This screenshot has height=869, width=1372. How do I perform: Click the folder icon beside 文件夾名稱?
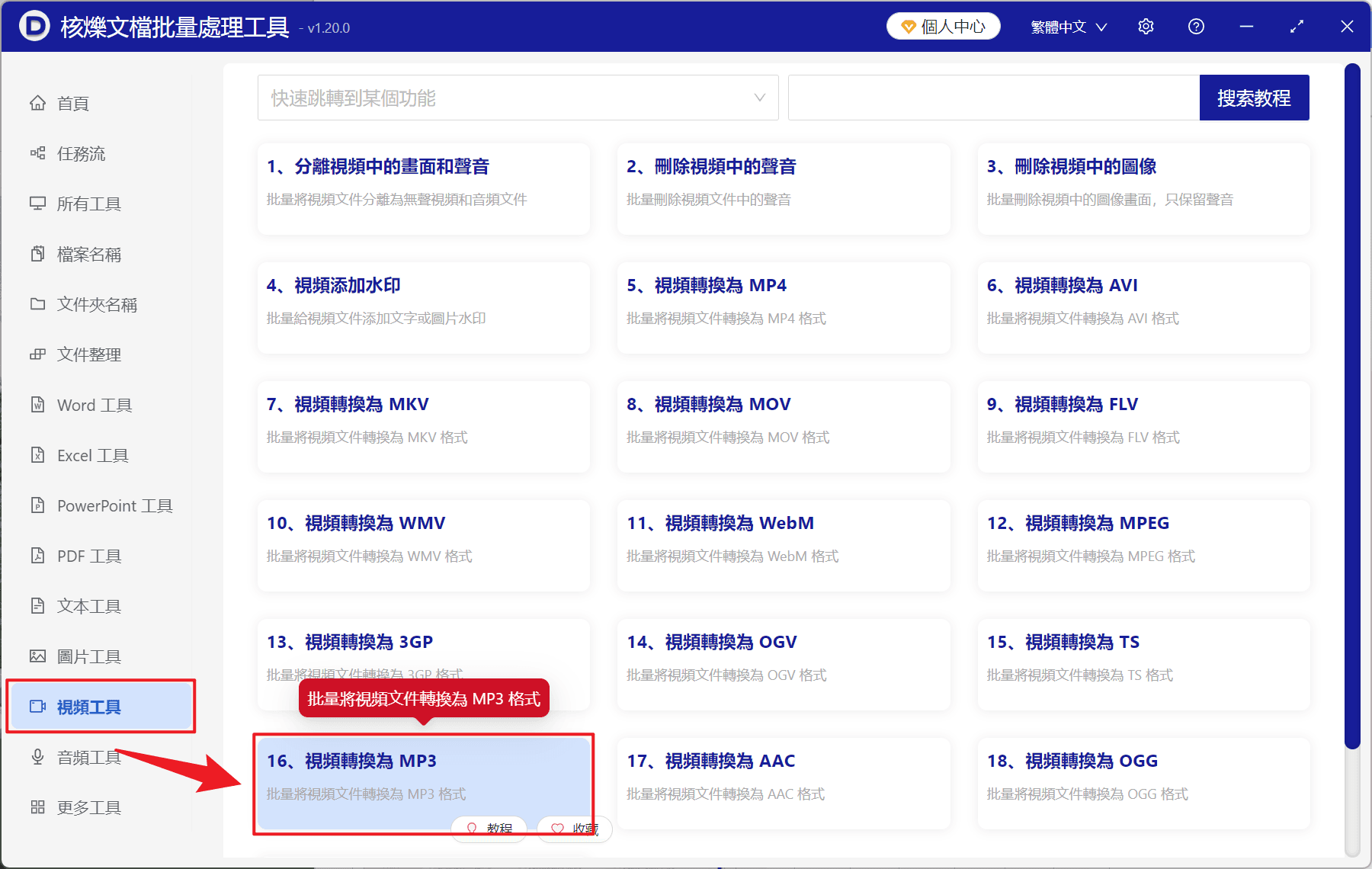click(37, 304)
